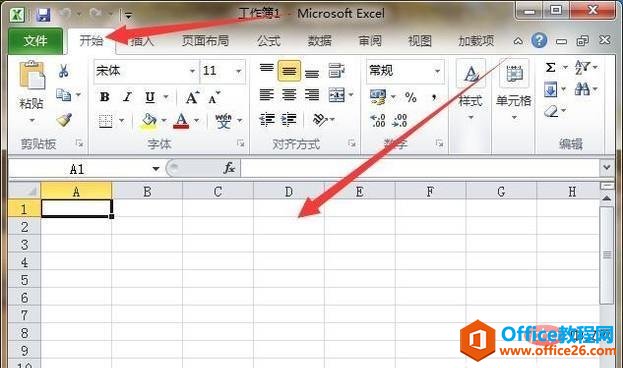
Task: Switch to the 审阅 (Review) tab
Action: (x=370, y=41)
